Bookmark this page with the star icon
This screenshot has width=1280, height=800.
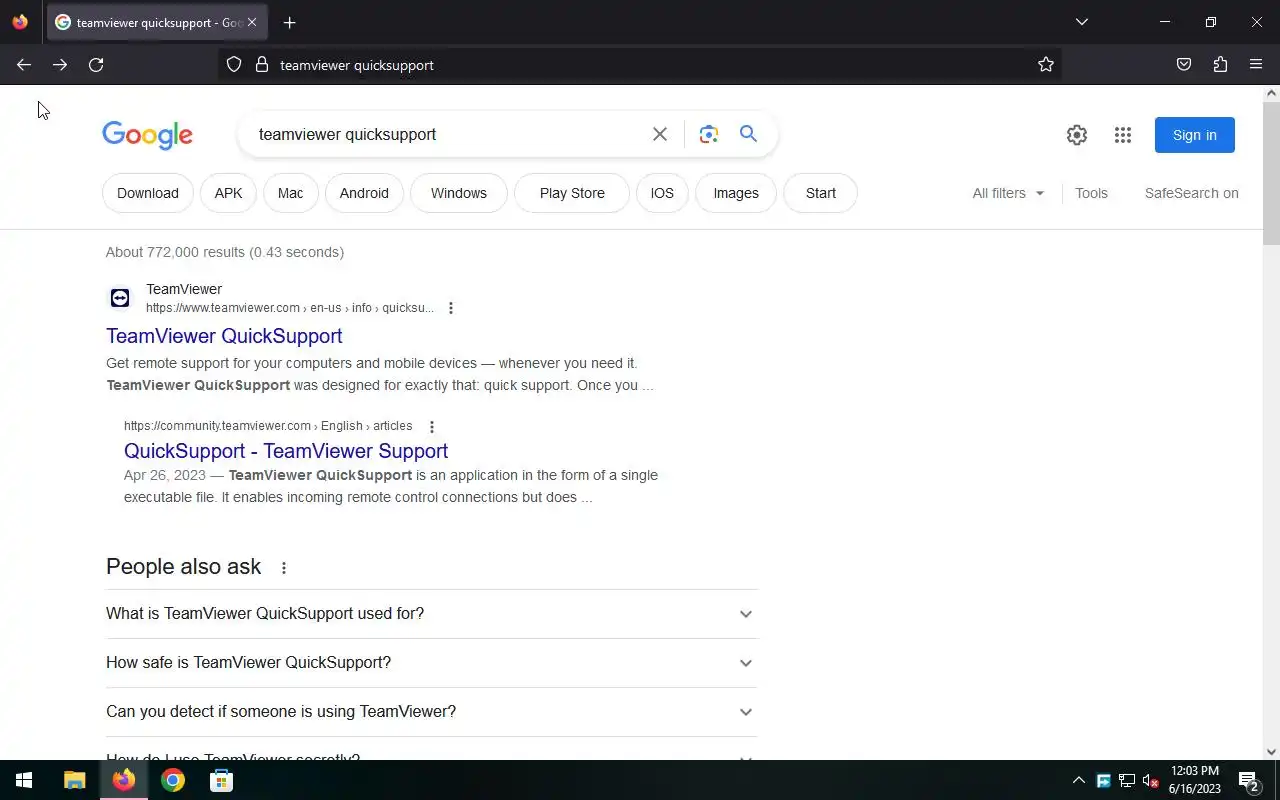(1046, 65)
